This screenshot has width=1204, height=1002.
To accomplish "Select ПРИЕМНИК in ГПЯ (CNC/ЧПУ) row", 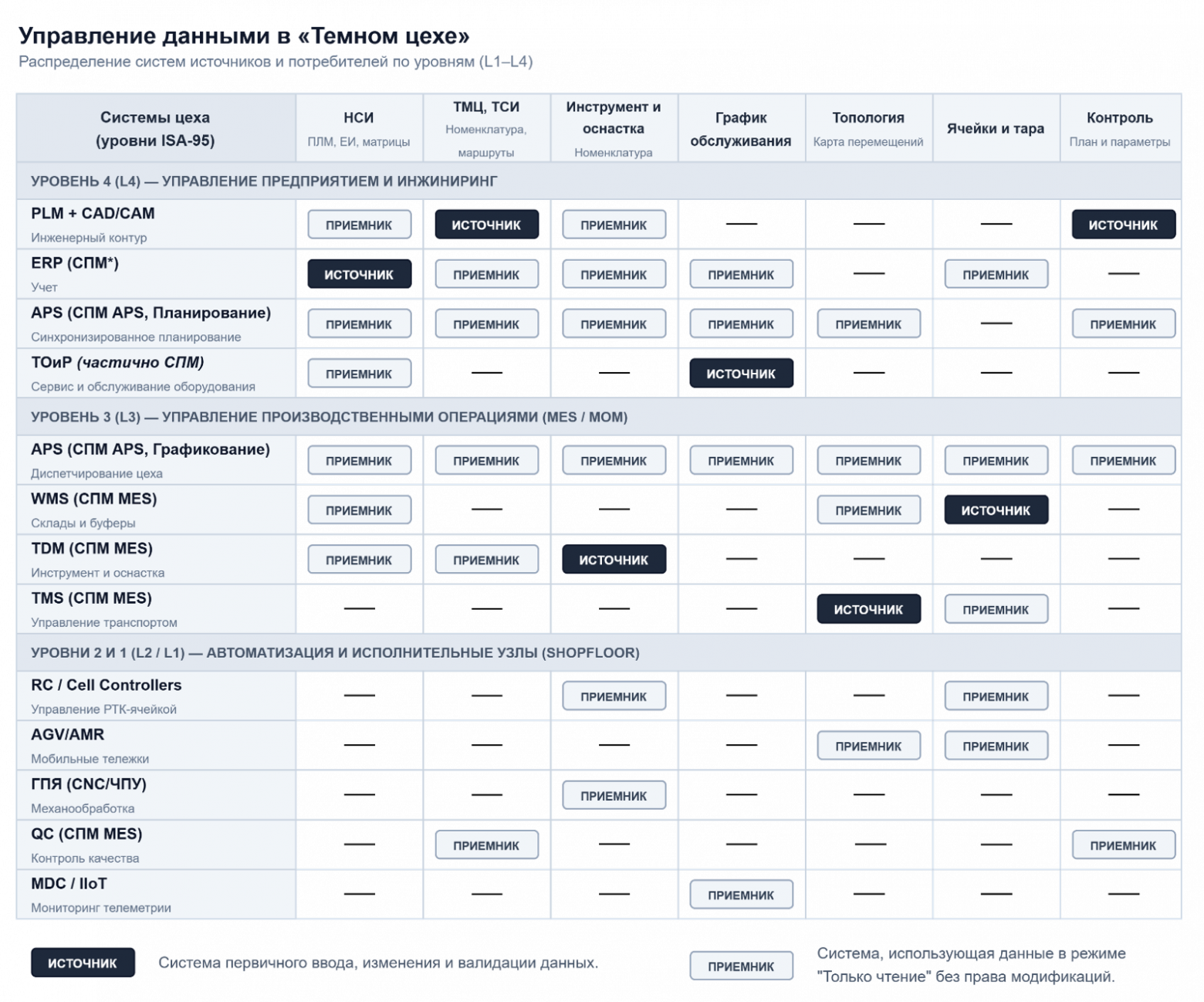I will [x=614, y=795].
